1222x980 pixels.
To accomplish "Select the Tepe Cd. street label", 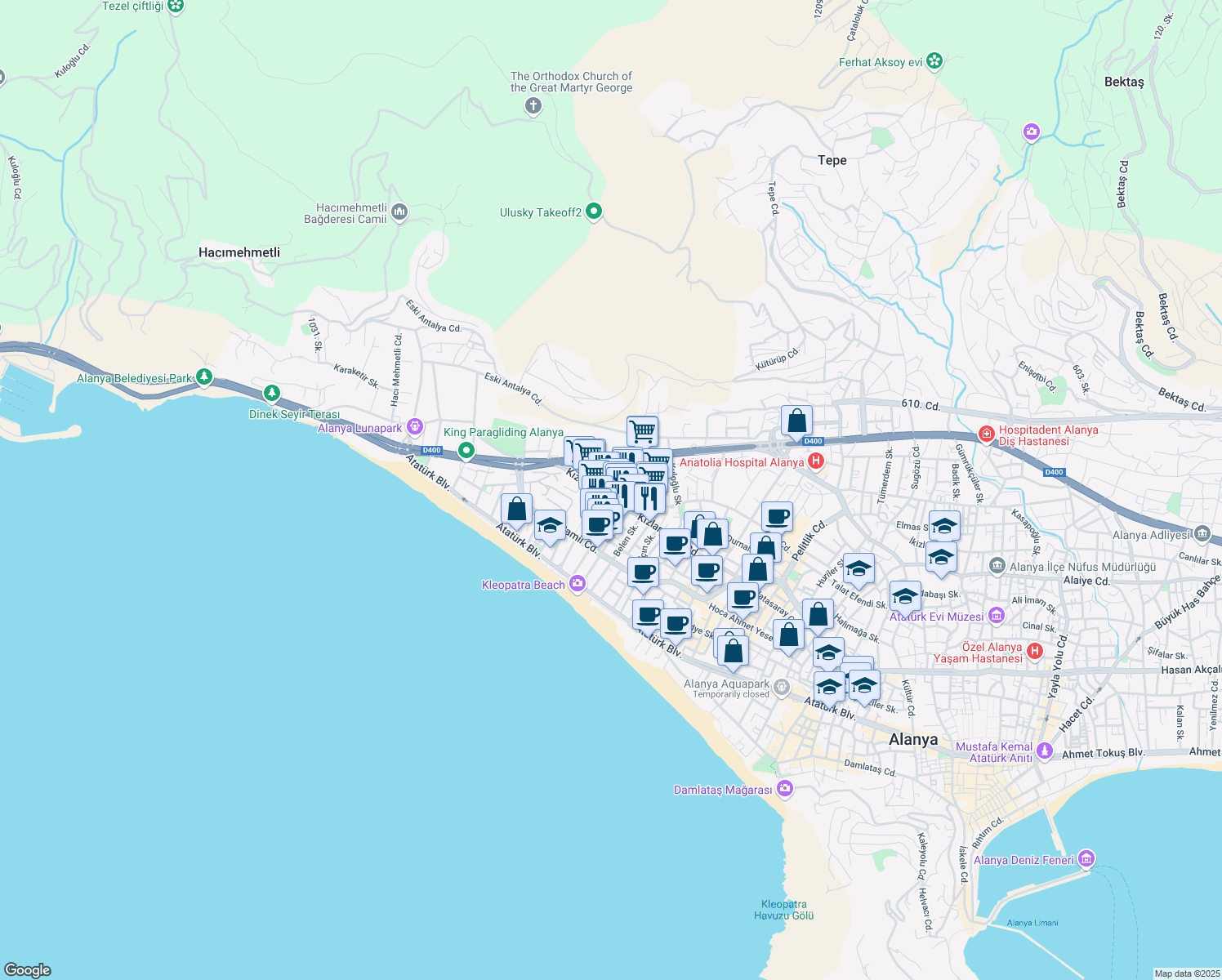I will [x=772, y=198].
